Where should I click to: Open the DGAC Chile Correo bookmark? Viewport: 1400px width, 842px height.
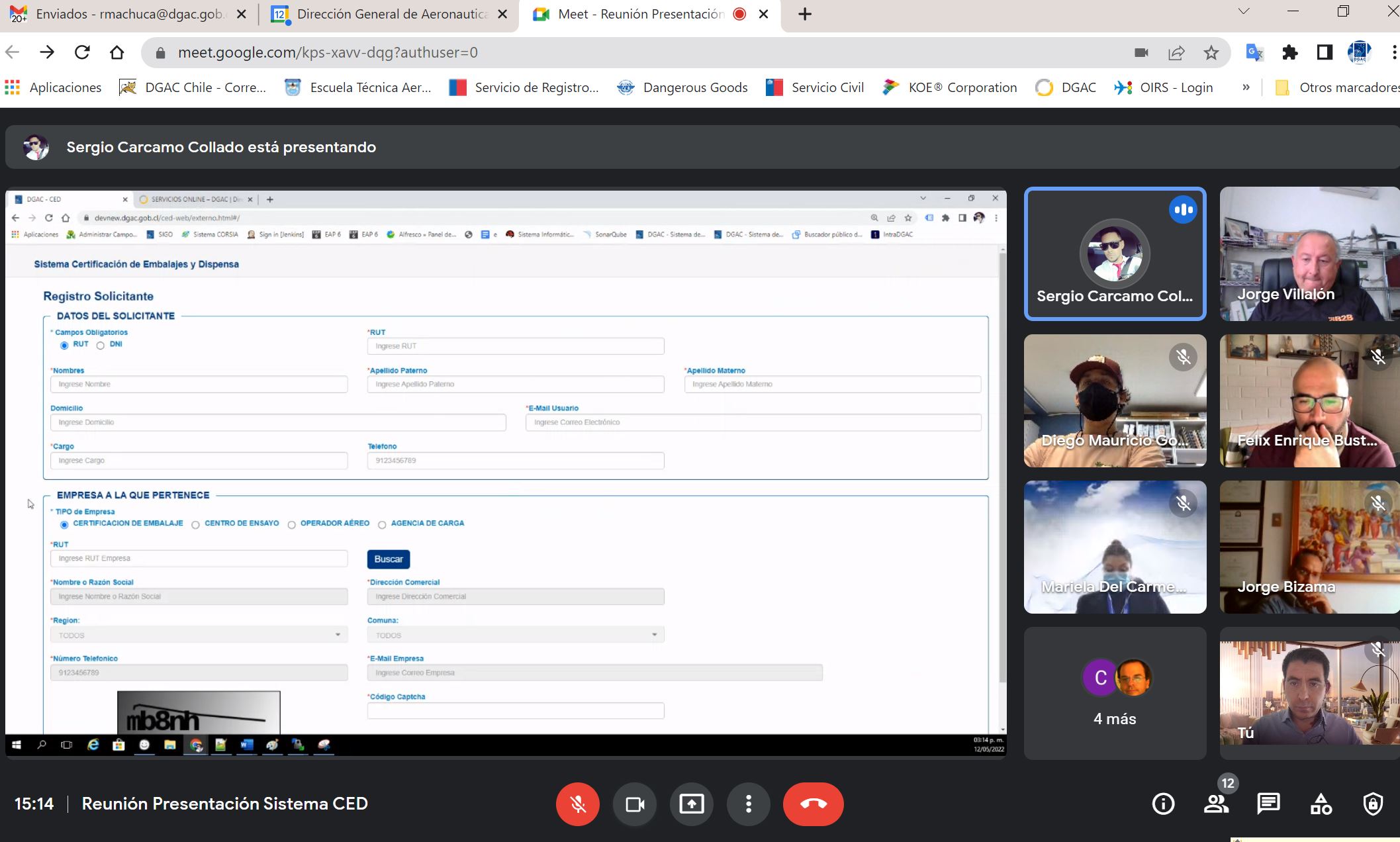[193, 87]
